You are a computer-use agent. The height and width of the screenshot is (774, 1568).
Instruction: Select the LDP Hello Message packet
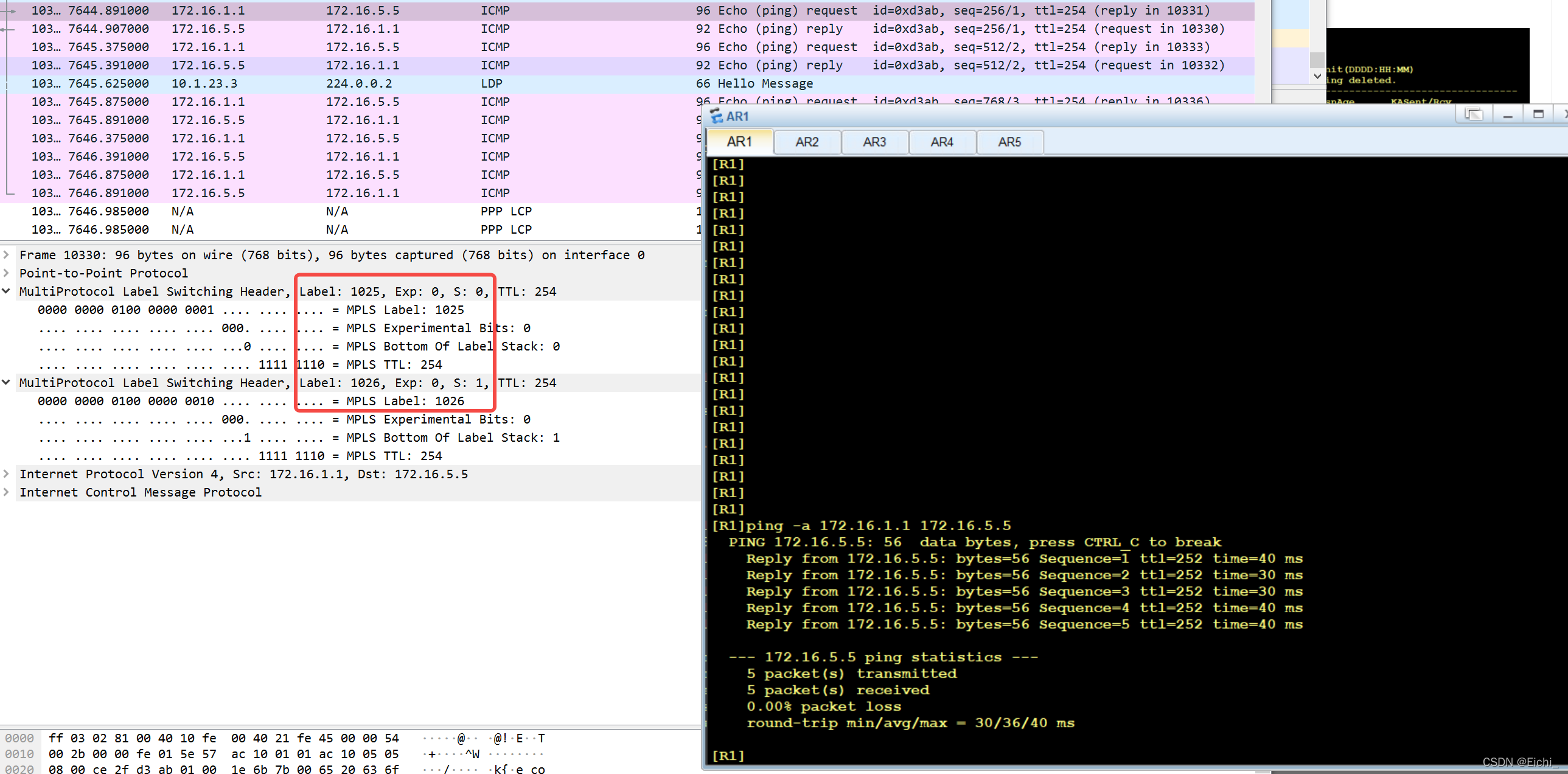coord(627,83)
